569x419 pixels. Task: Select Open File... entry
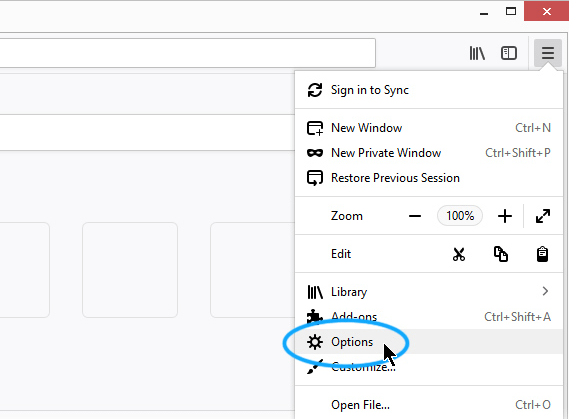pos(429,404)
